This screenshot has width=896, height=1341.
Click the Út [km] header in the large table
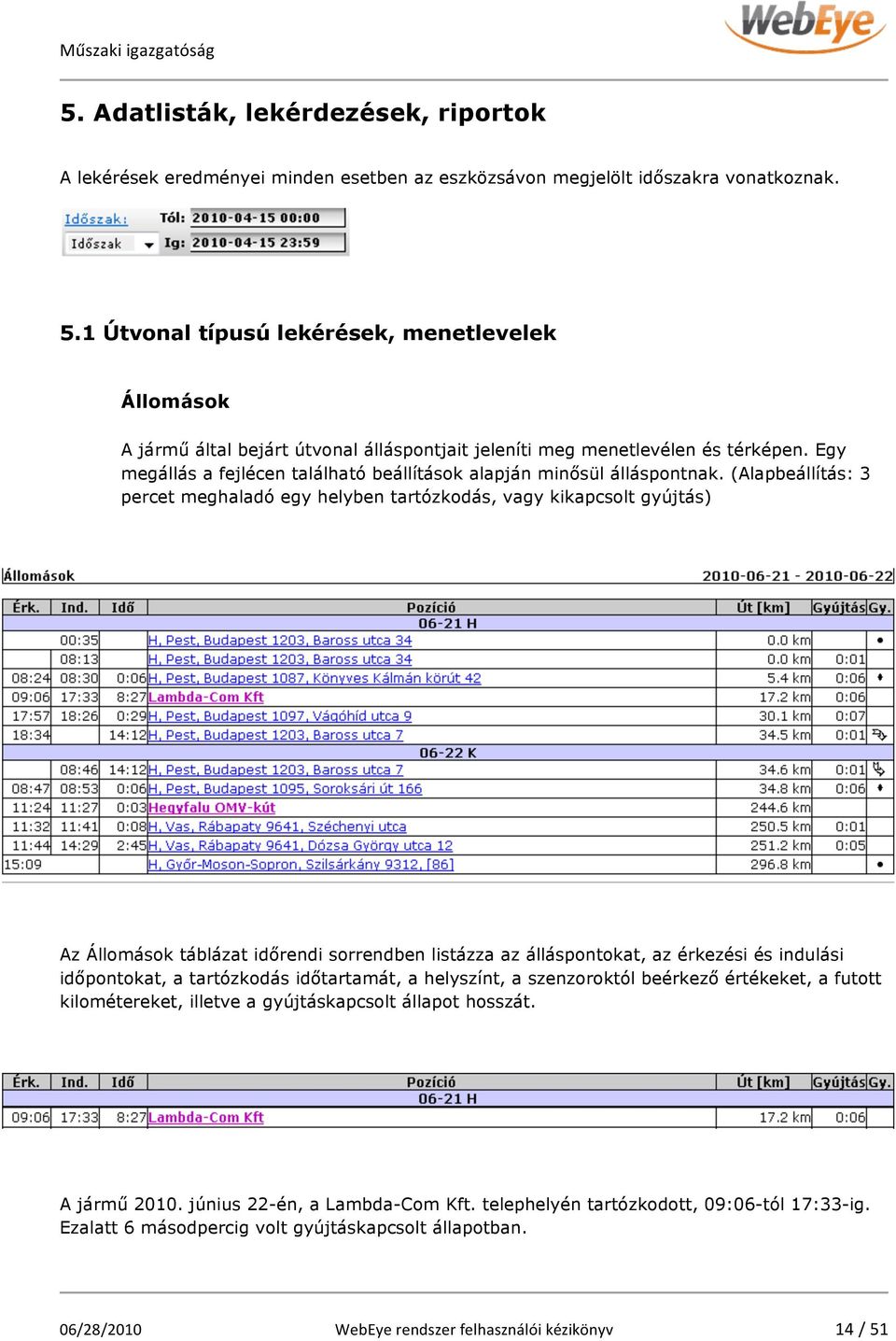[763, 607]
